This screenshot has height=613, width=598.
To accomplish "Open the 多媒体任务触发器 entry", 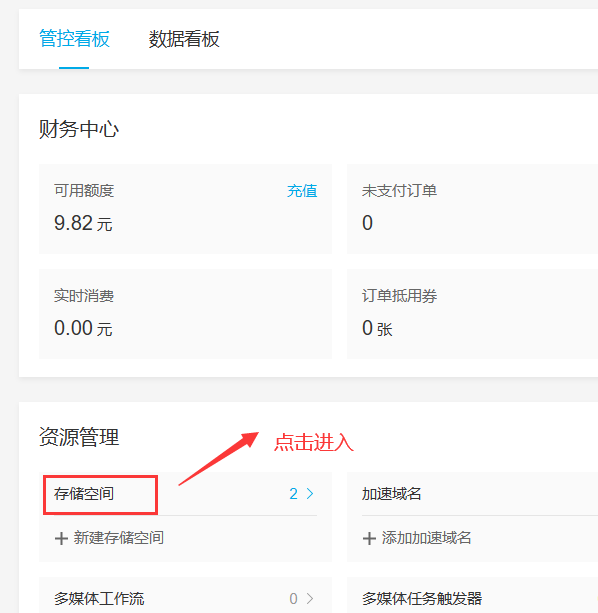I will coord(422,599).
